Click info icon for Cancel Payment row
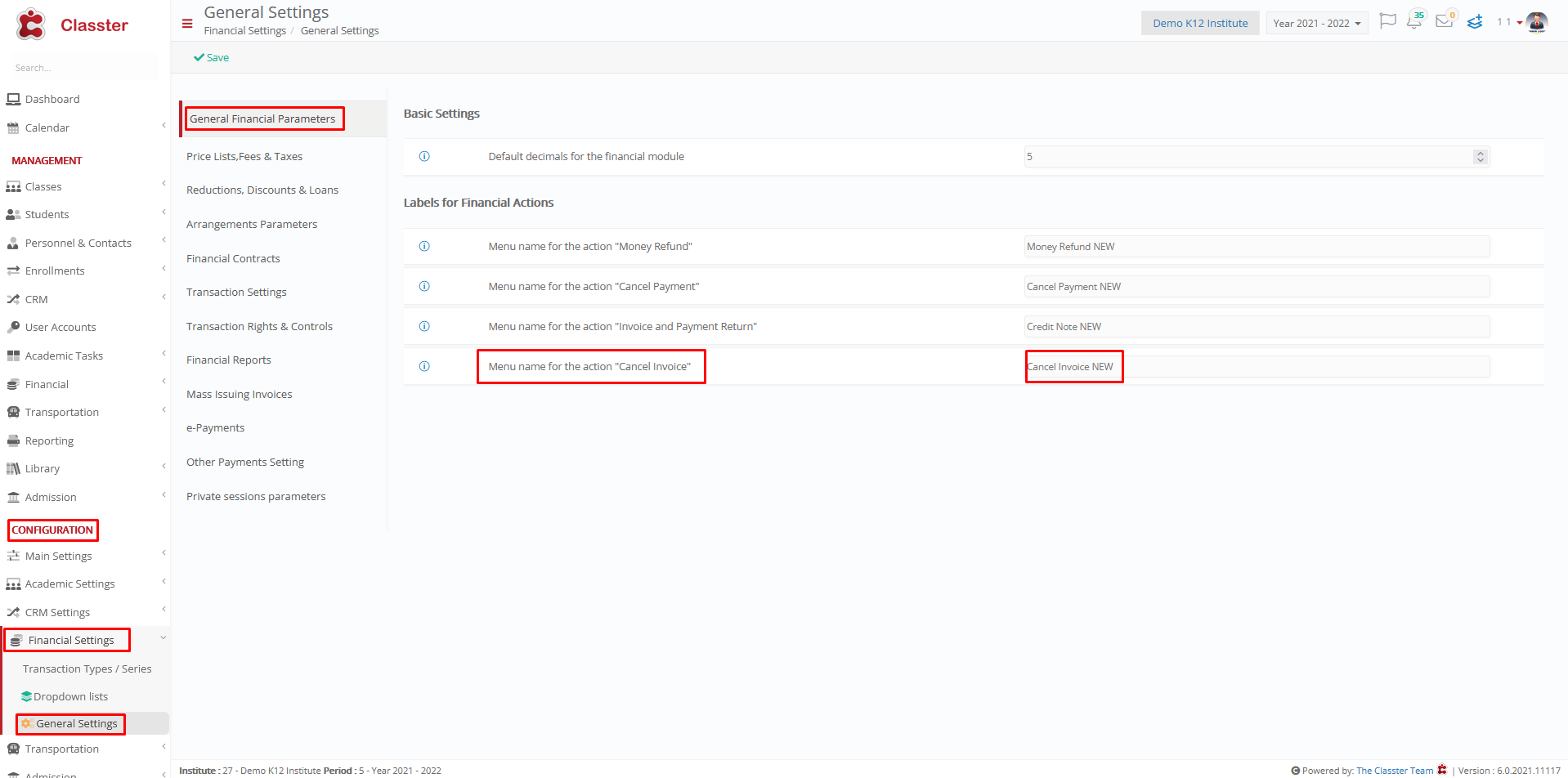Viewport: 1568px width, 778px height. coord(424,286)
